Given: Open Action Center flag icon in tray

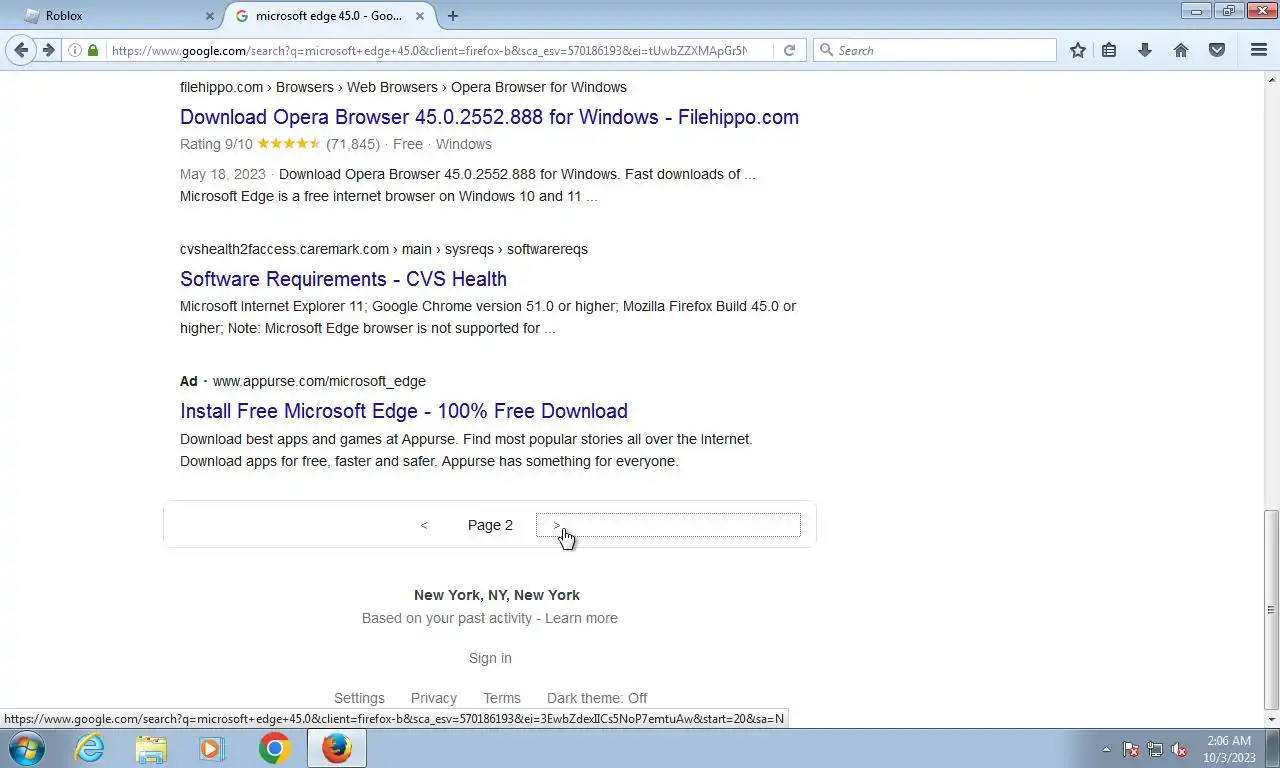Looking at the screenshot, I should (x=1131, y=749).
